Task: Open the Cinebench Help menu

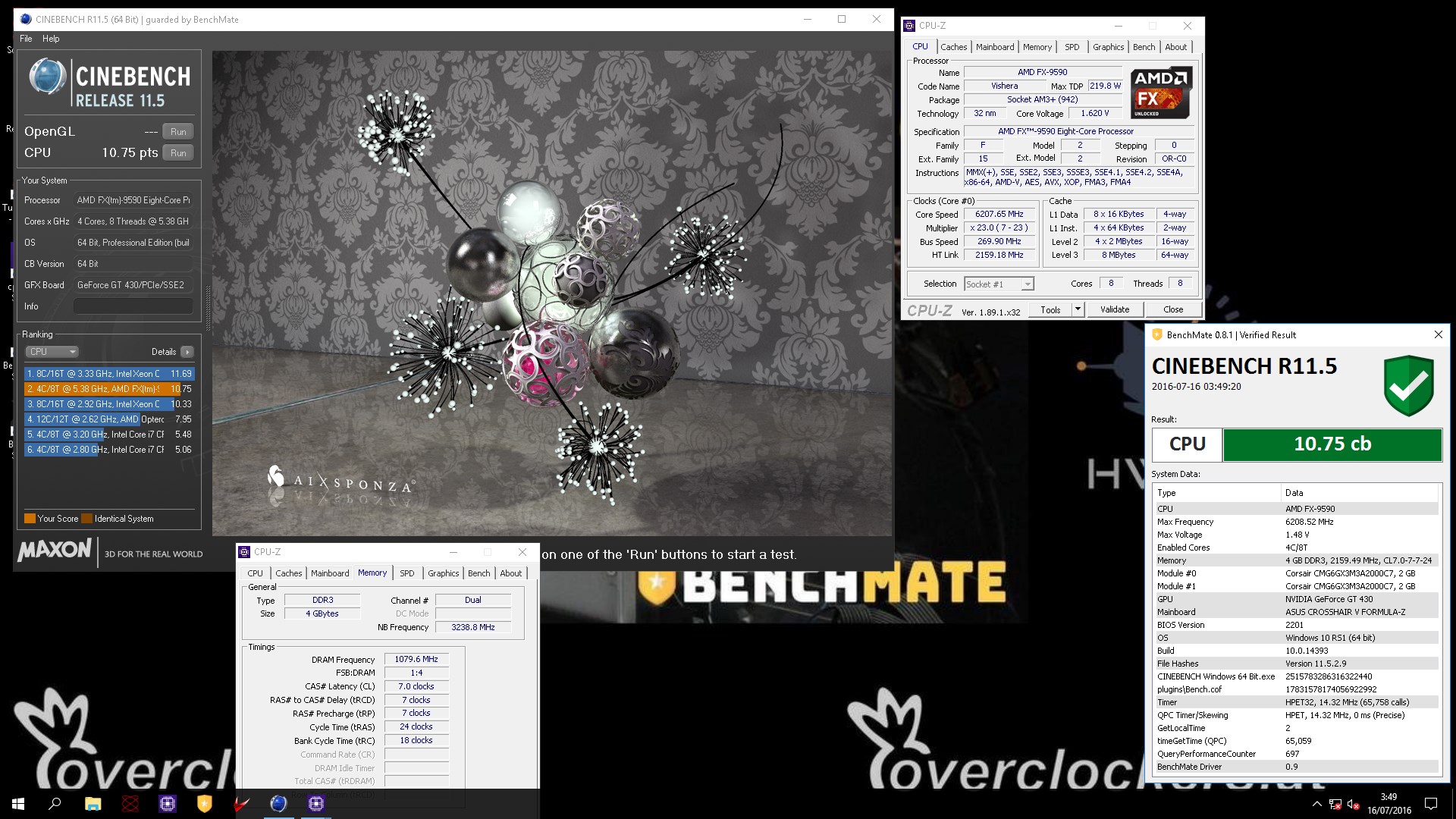Action: 51,39
